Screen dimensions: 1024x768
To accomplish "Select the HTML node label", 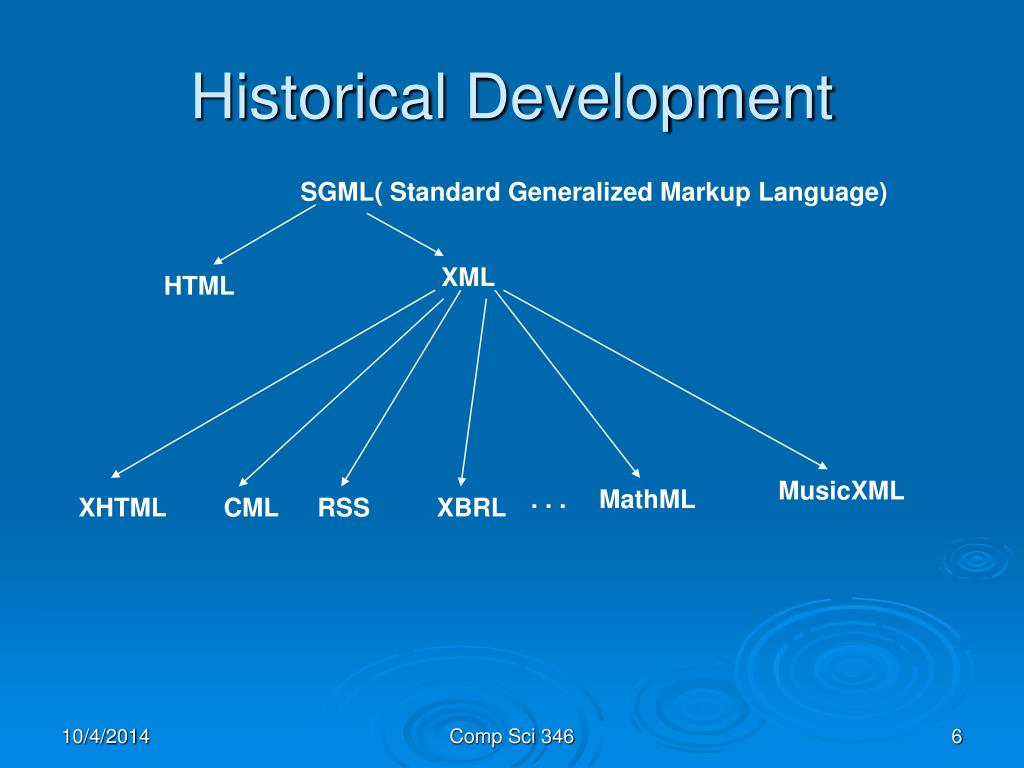I will click(199, 286).
